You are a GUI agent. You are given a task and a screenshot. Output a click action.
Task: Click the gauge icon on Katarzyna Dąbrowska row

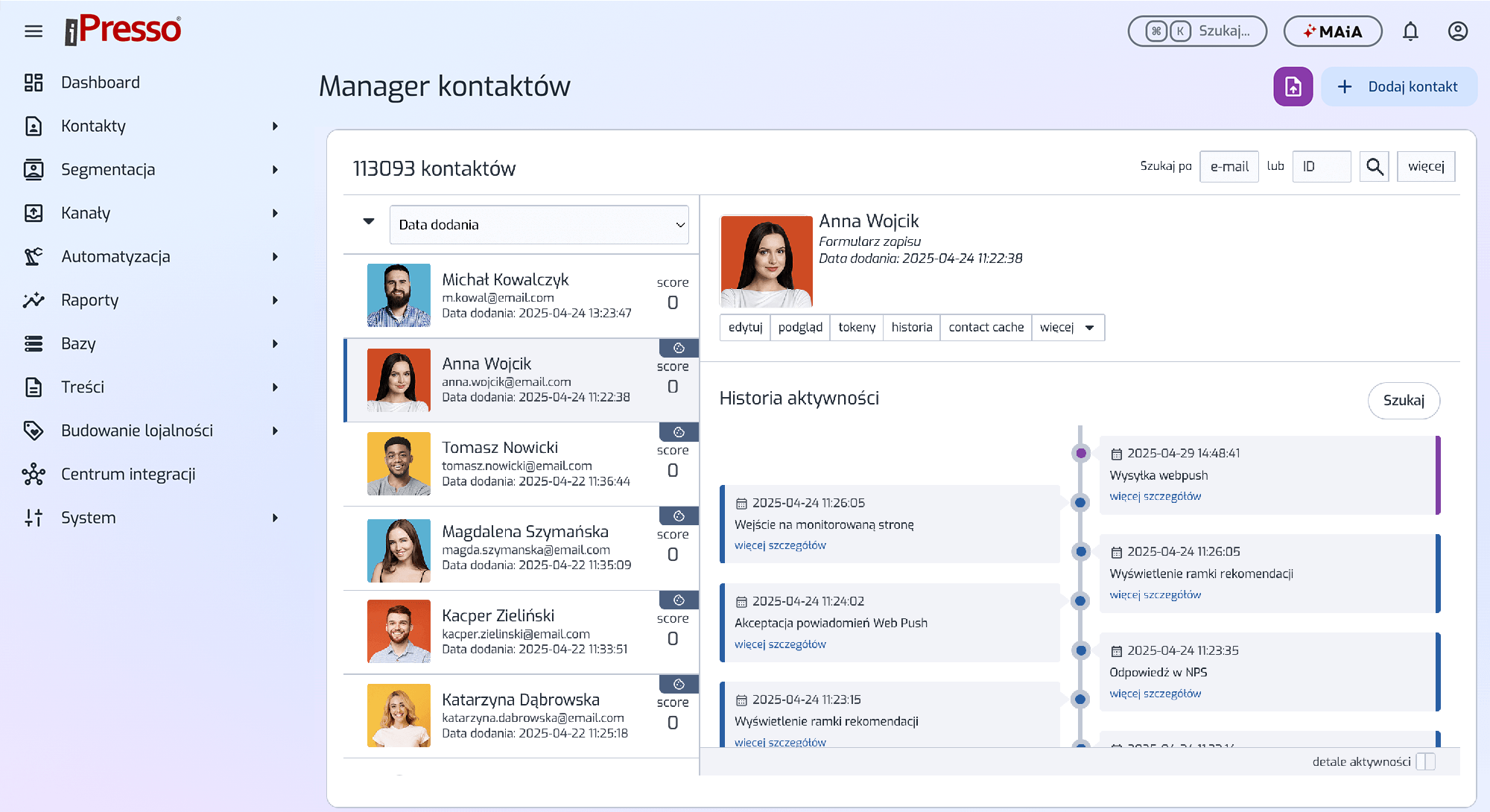pyautogui.click(x=679, y=685)
